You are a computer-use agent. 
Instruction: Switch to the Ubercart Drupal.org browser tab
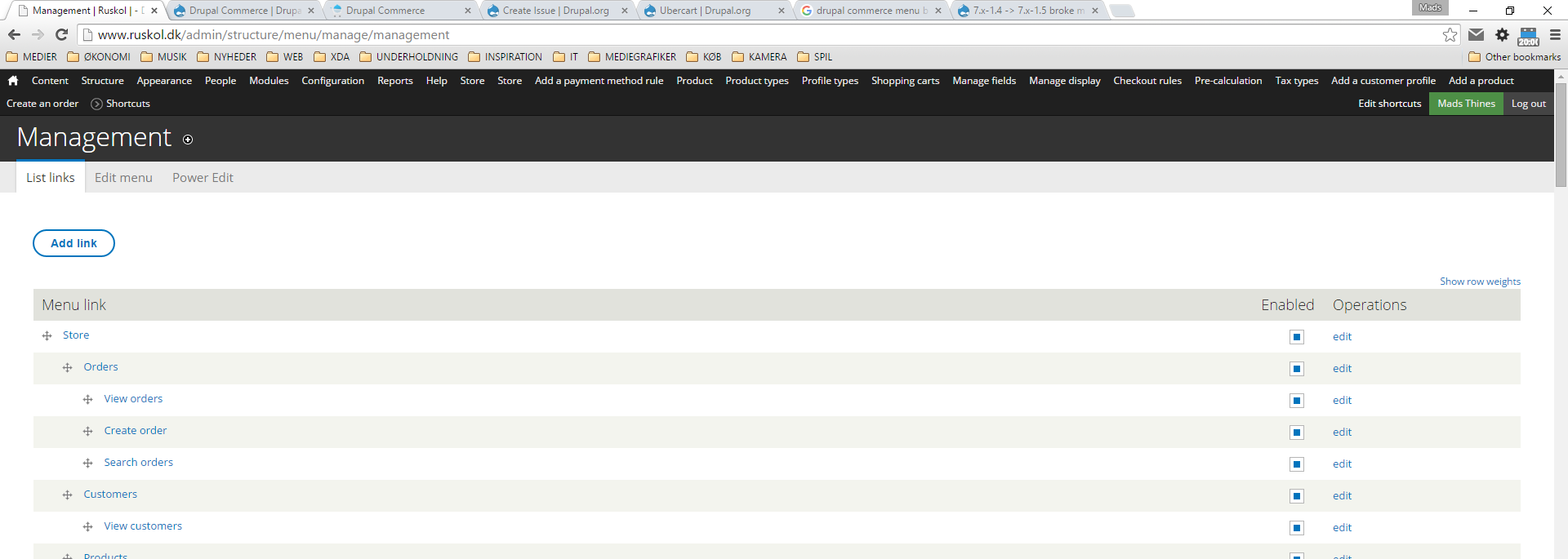tap(712, 11)
